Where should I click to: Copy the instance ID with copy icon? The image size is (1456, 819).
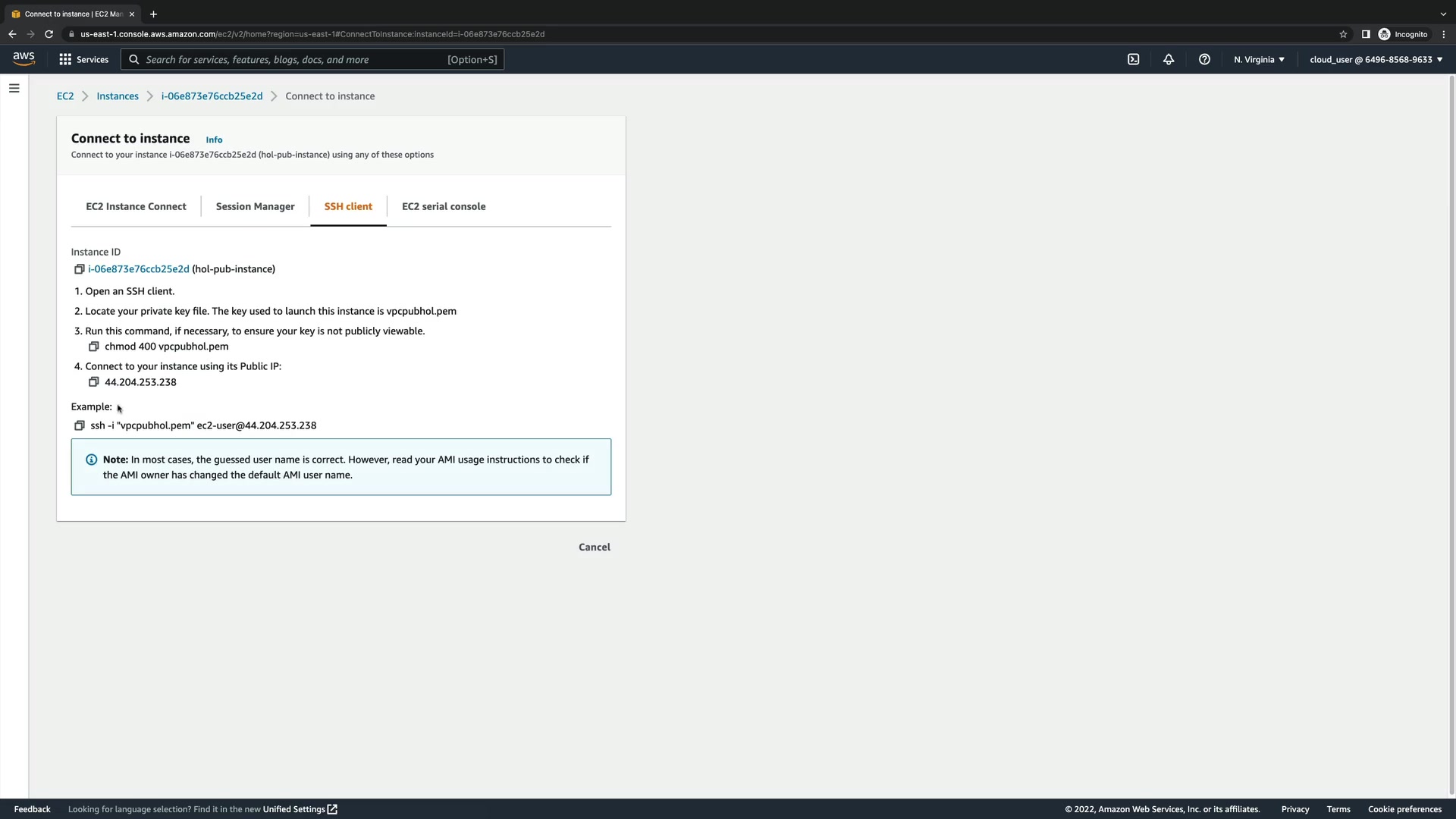pyautogui.click(x=79, y=269)
